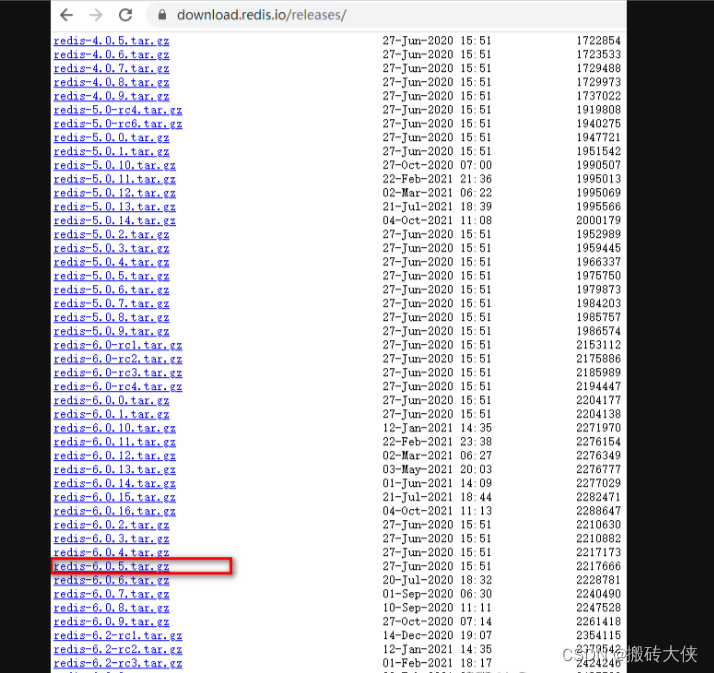Download redis-5.0.0.tar.gz
This screenshot has width=714, height=673.
(112, 138)
